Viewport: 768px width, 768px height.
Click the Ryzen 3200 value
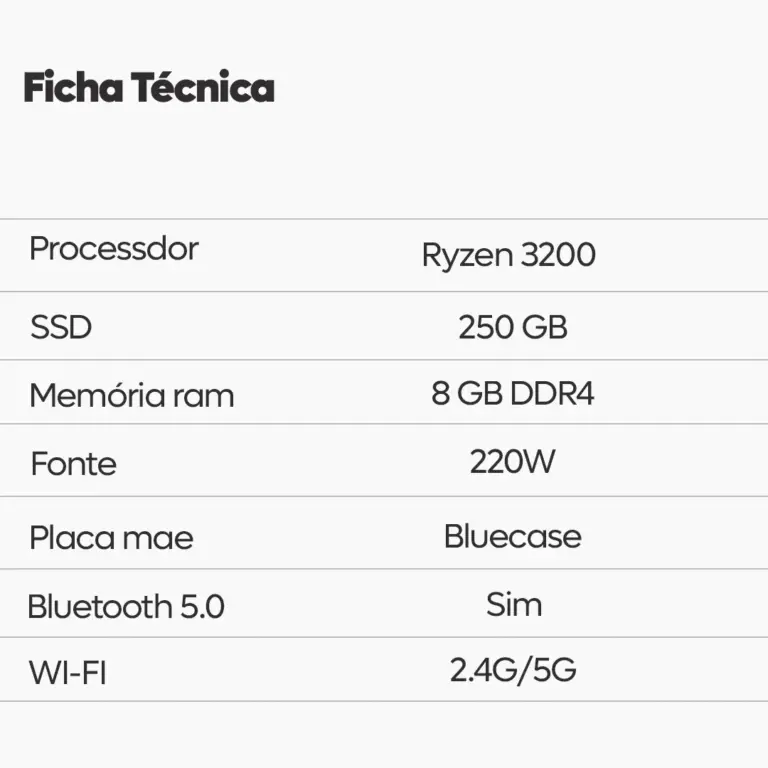coord(508,255)
